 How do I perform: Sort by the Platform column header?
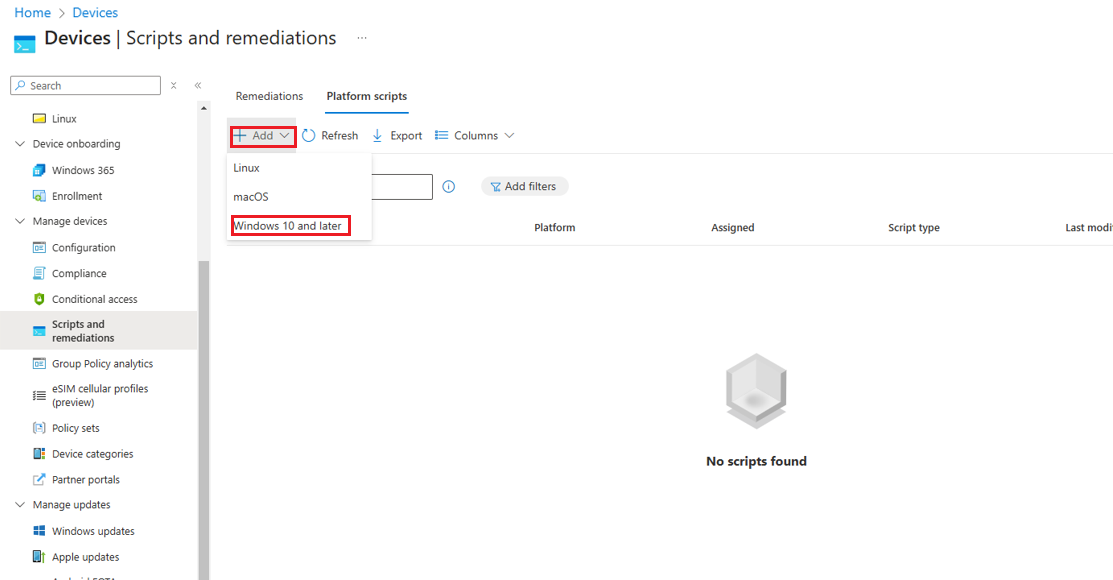pyautogui.click(x=554, y=228)
